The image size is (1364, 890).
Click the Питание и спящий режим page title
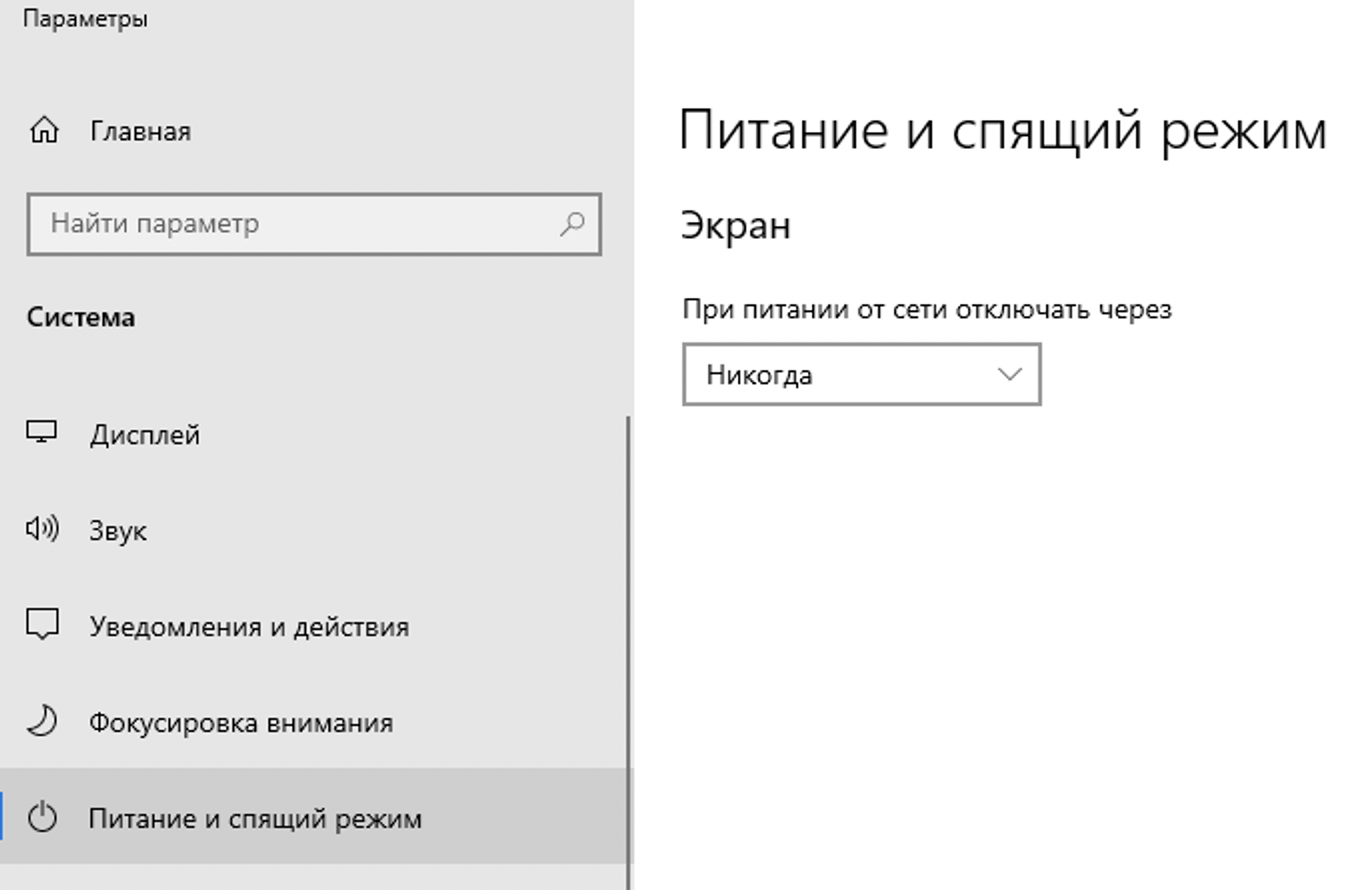(1003, 133)
